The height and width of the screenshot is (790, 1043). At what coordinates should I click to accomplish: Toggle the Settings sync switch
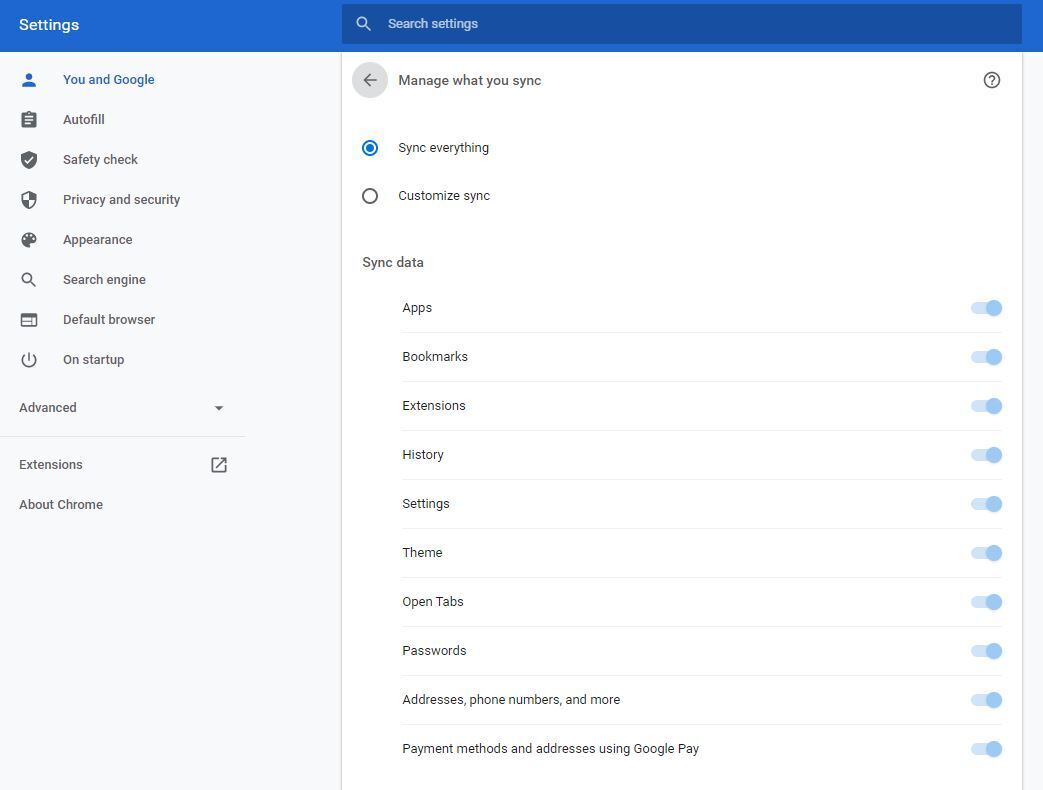point(986,504)
